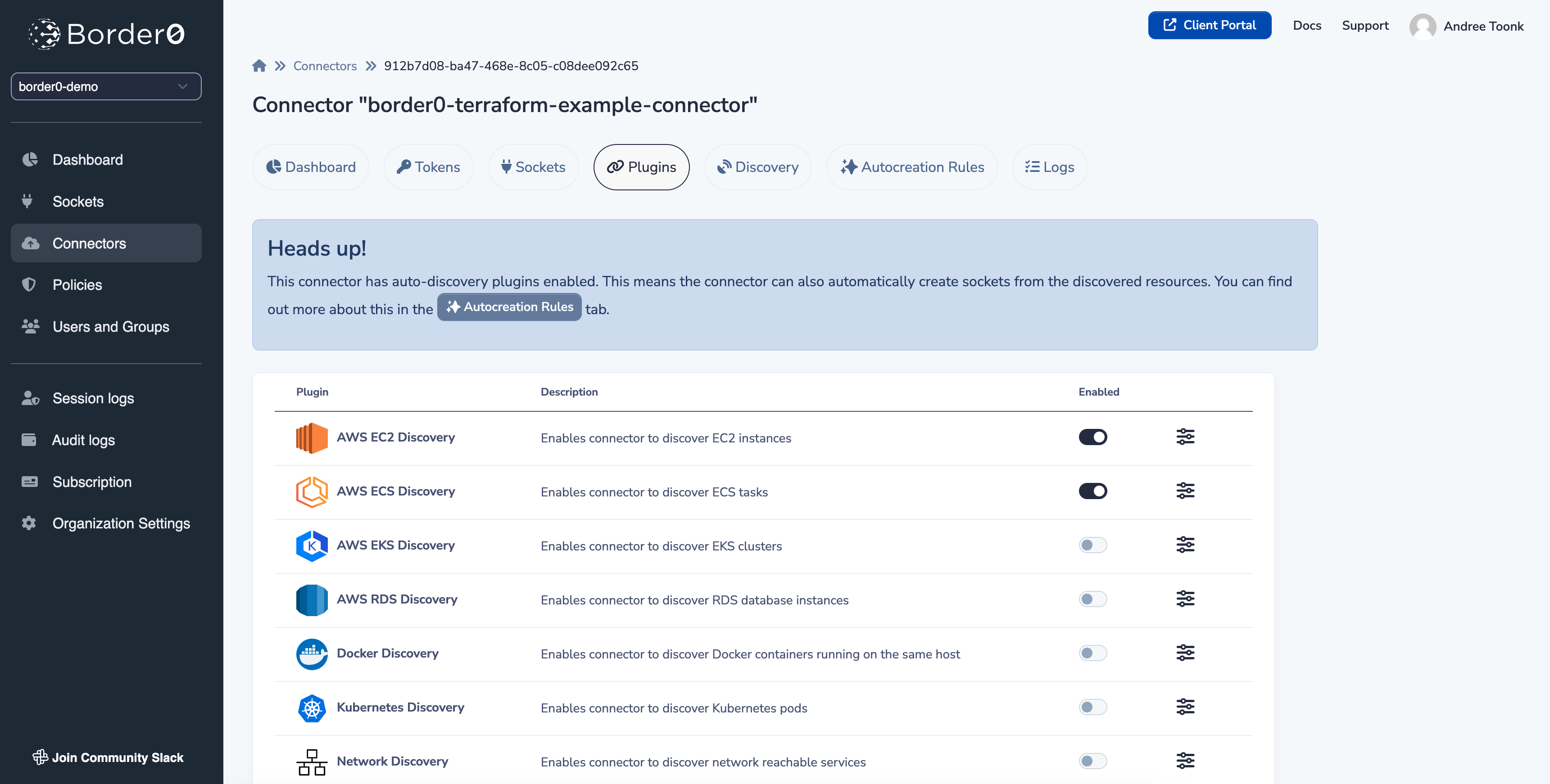This screenshot has width=1550, height=784.
Task: Switch to the connector Dashboard tab
Action: click(x=310, y=167)
